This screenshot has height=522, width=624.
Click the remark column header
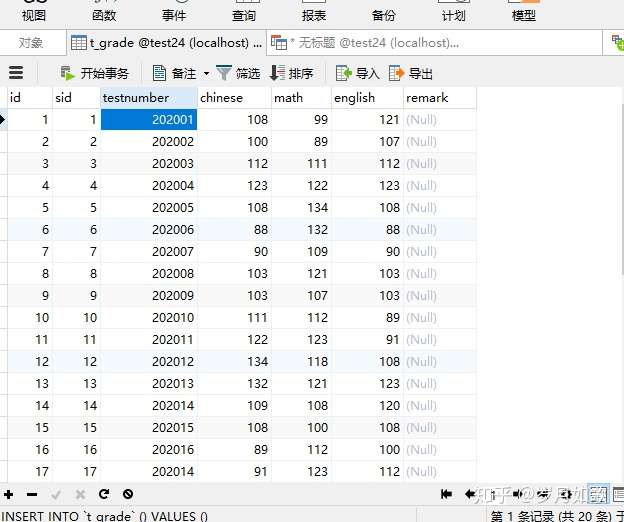(x=440, y=97)
